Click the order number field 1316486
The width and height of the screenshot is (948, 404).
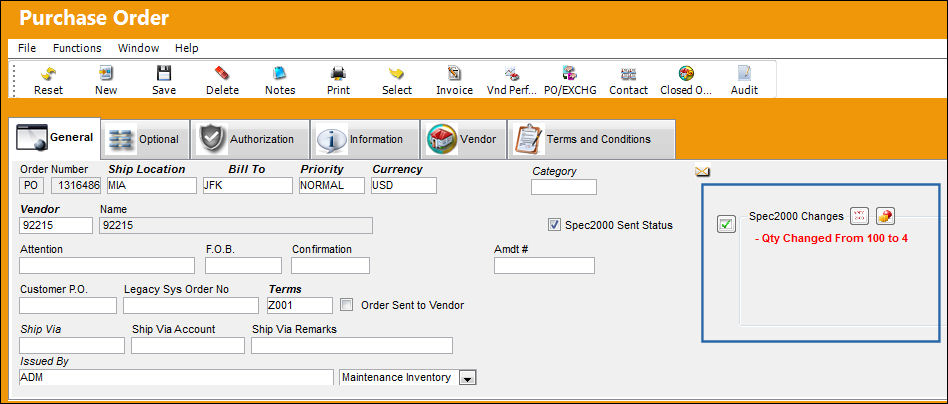(76, 186)
